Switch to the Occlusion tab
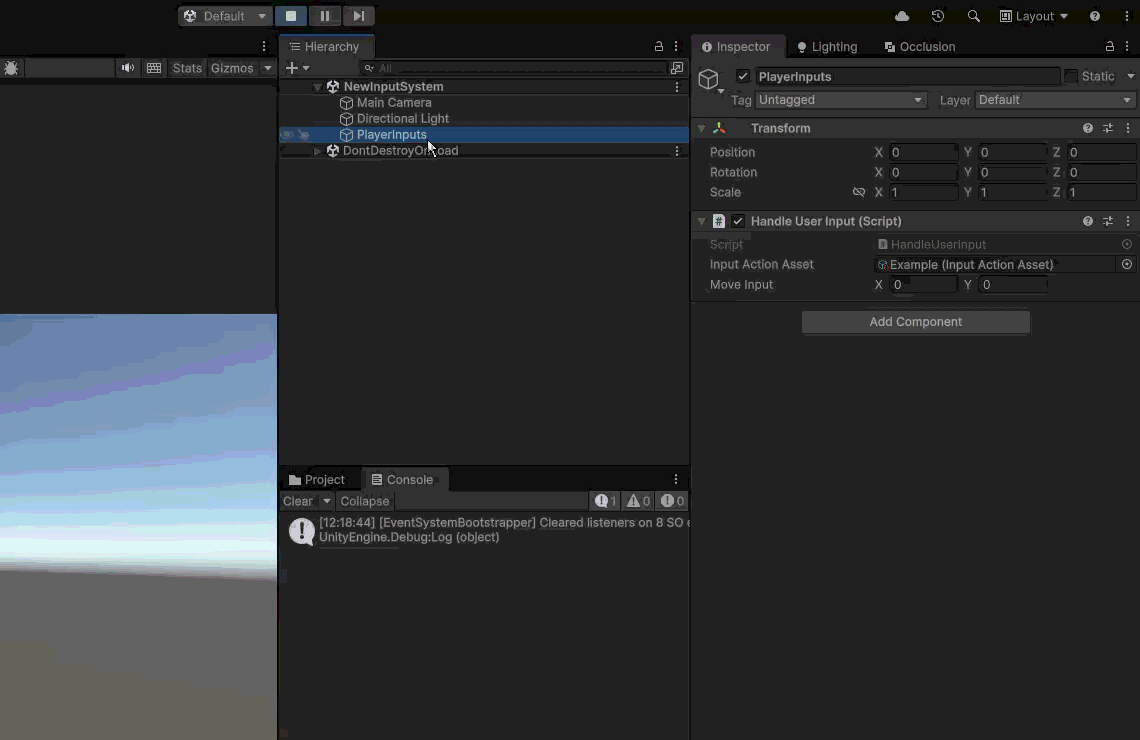1140x740 pixels. (x=920, y=47)
